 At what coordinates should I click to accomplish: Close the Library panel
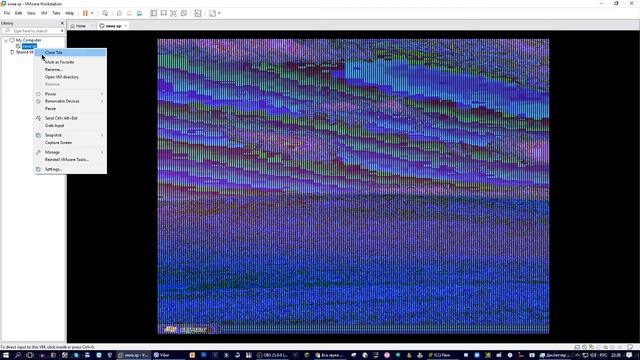pos(62,23)
